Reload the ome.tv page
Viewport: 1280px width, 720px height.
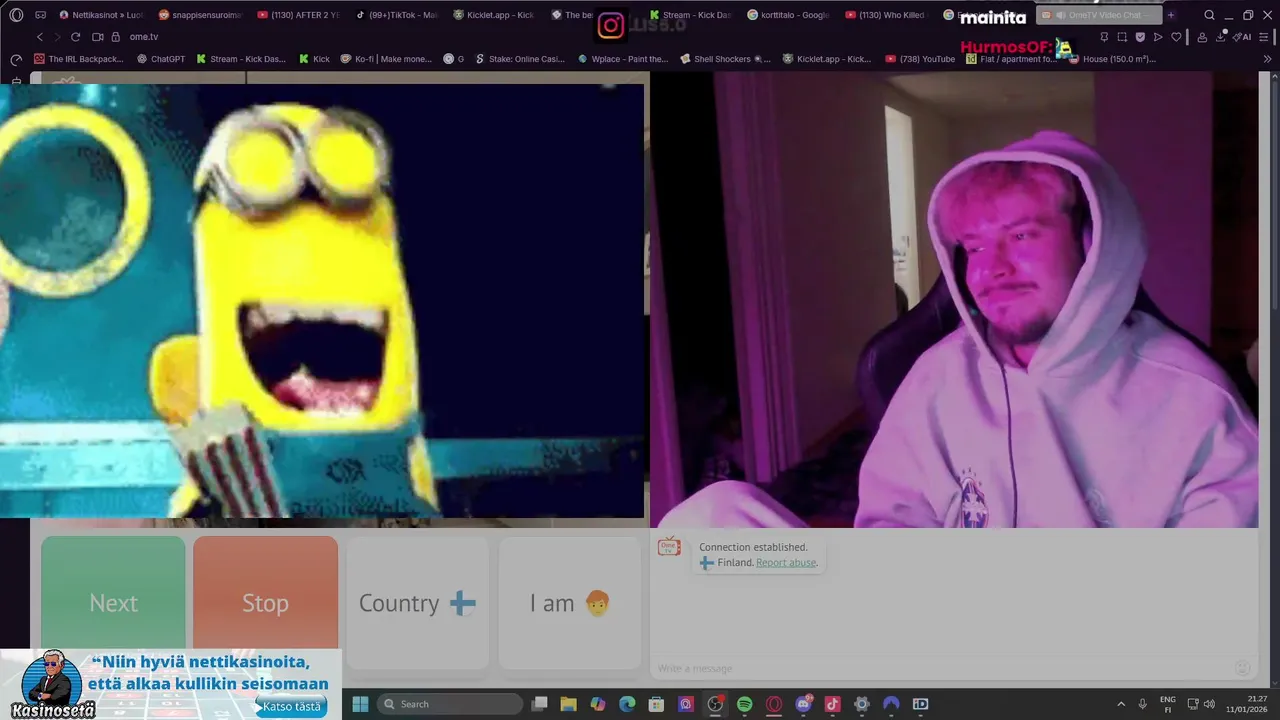coord(75,37)
